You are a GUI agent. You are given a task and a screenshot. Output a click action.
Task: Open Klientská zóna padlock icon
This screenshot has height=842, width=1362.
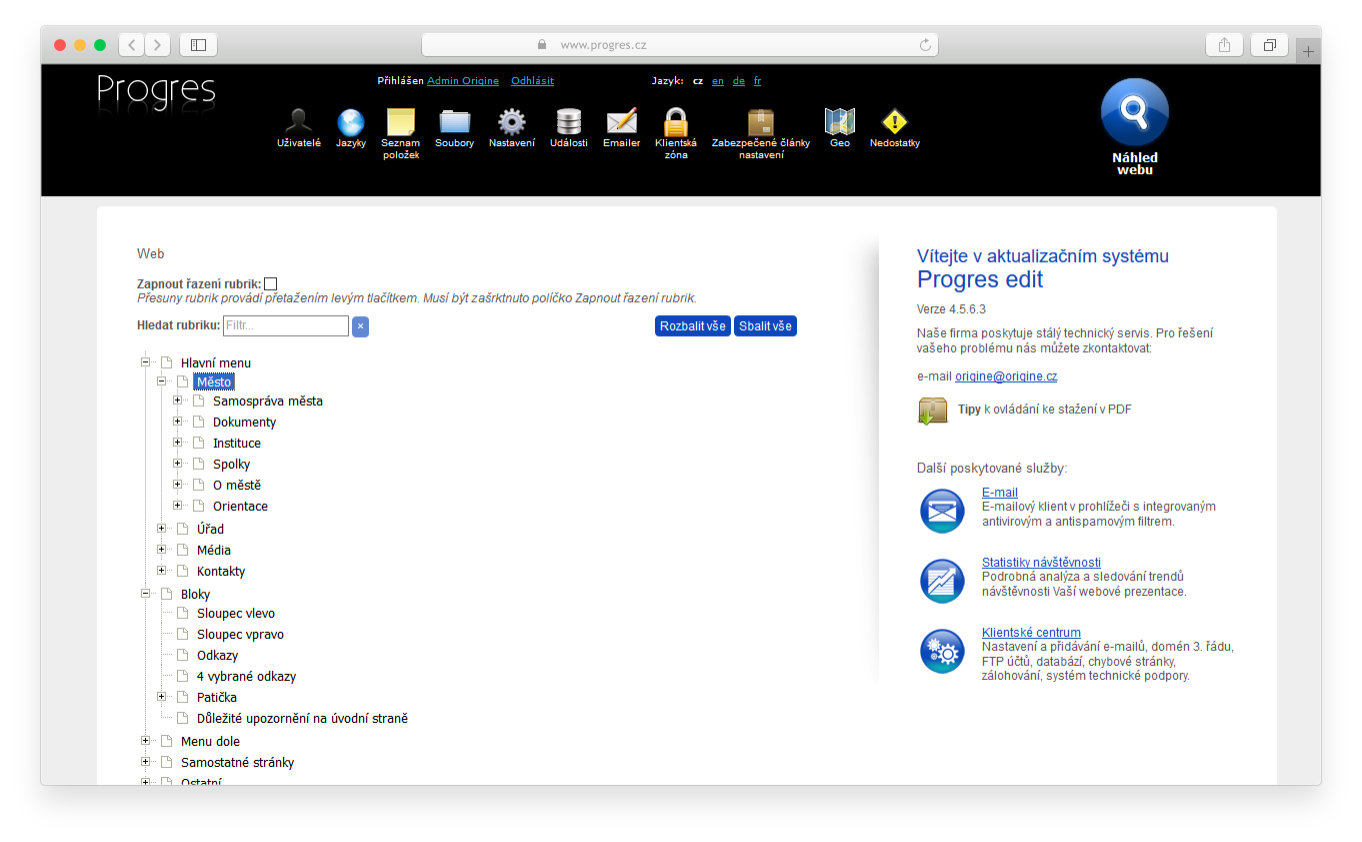(x=676, y=123)
